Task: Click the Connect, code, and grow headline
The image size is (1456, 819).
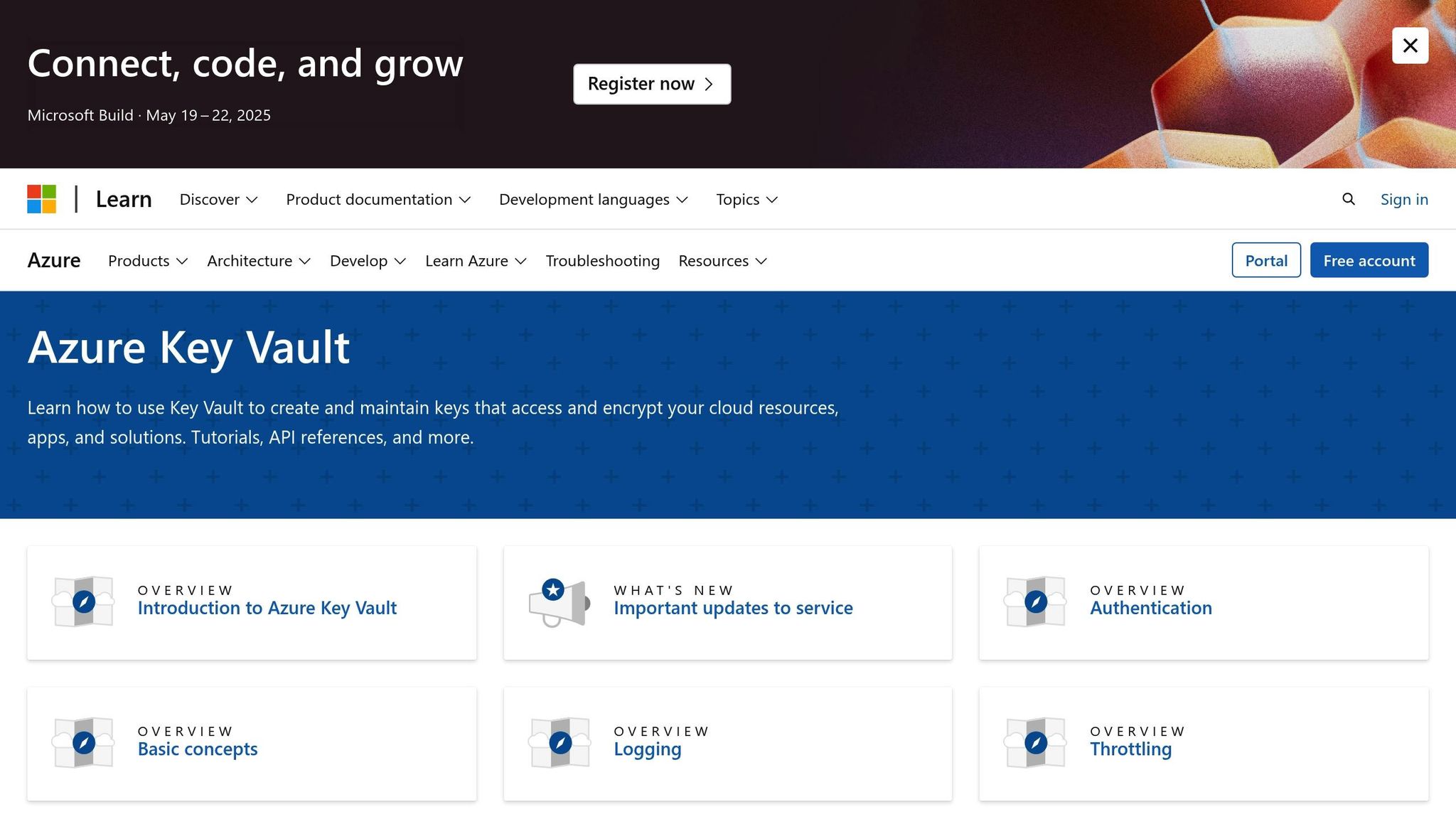Action: coord(245,64)
